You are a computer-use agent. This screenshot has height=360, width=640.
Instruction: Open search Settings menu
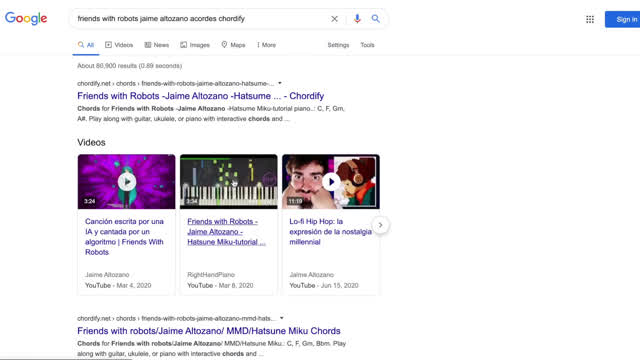338,45
